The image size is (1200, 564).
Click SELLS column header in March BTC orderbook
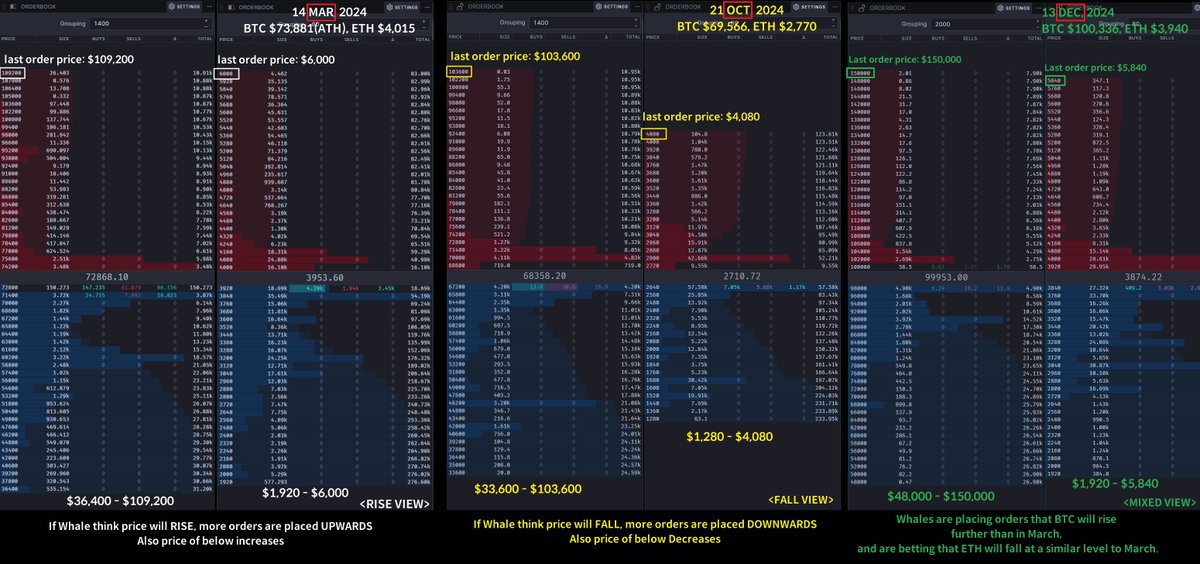click(x=133, y=38)
